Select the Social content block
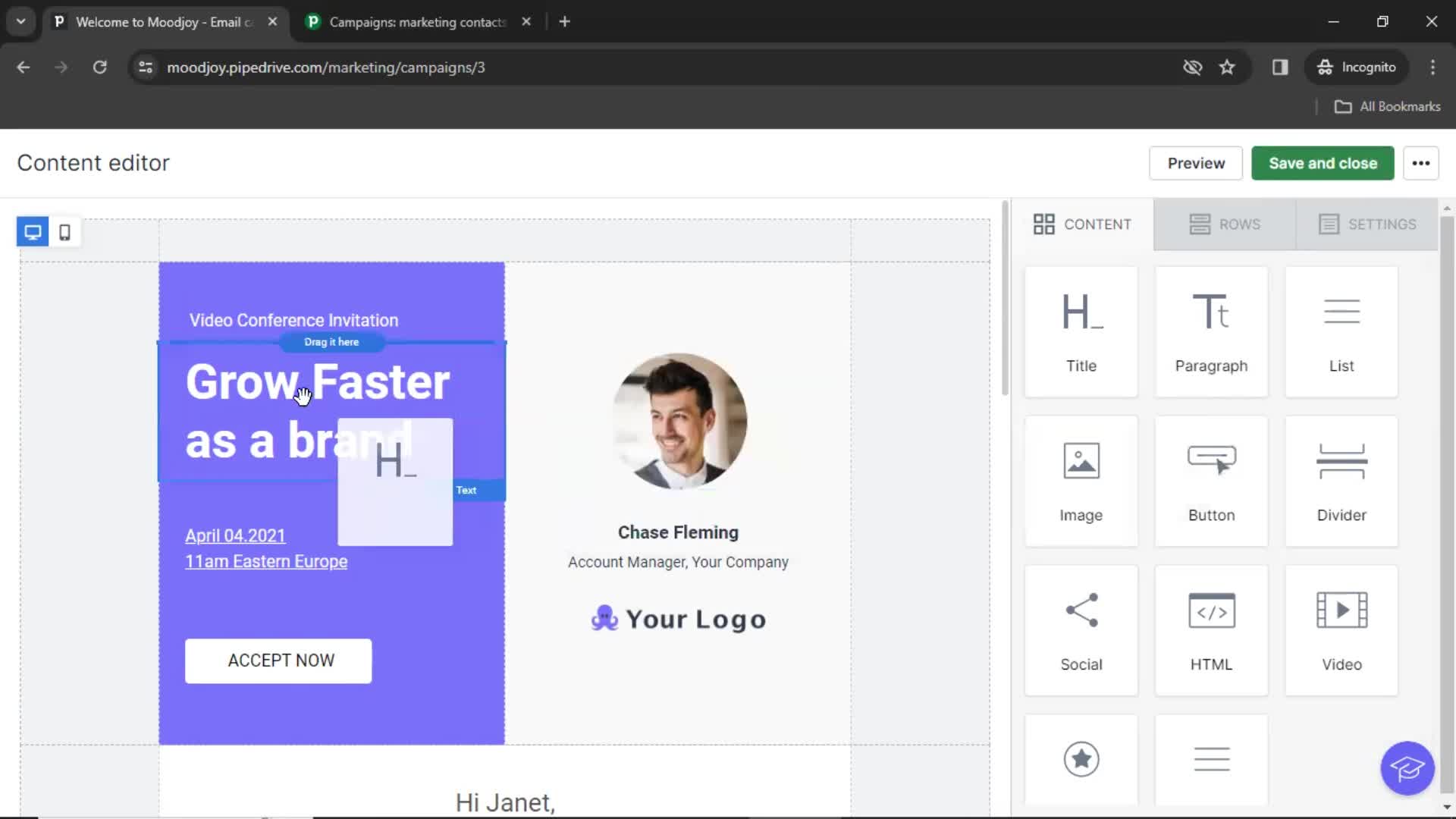The image size is (1456, 819). pos(1081,630)
